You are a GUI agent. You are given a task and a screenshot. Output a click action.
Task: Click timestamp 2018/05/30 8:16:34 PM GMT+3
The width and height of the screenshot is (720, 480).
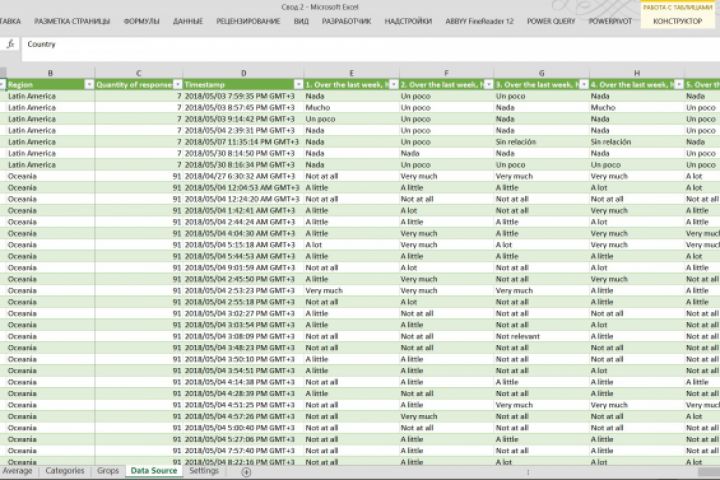click(x=243, y=164)
